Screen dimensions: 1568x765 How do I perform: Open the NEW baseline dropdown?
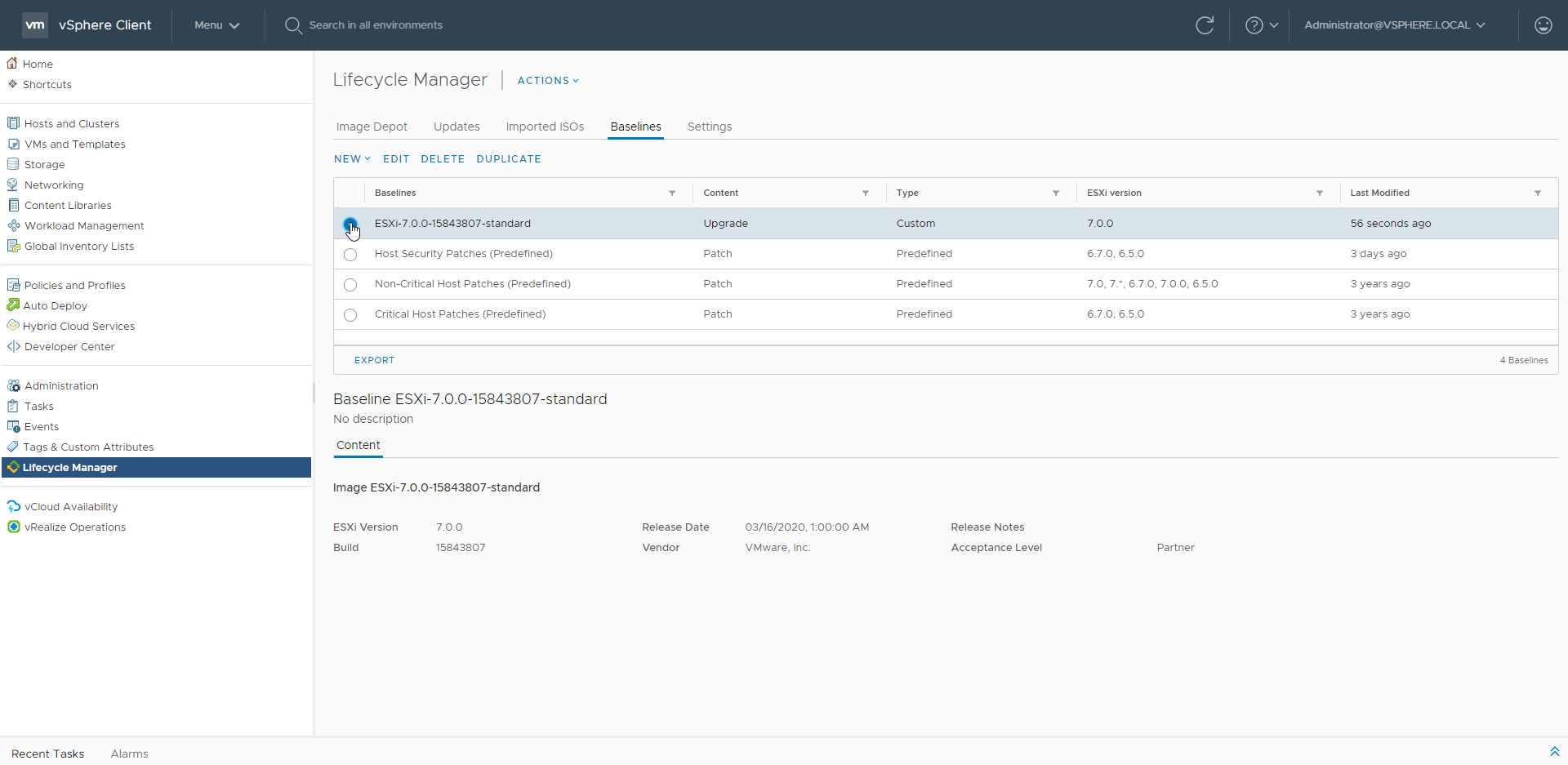tap(352, 159)
